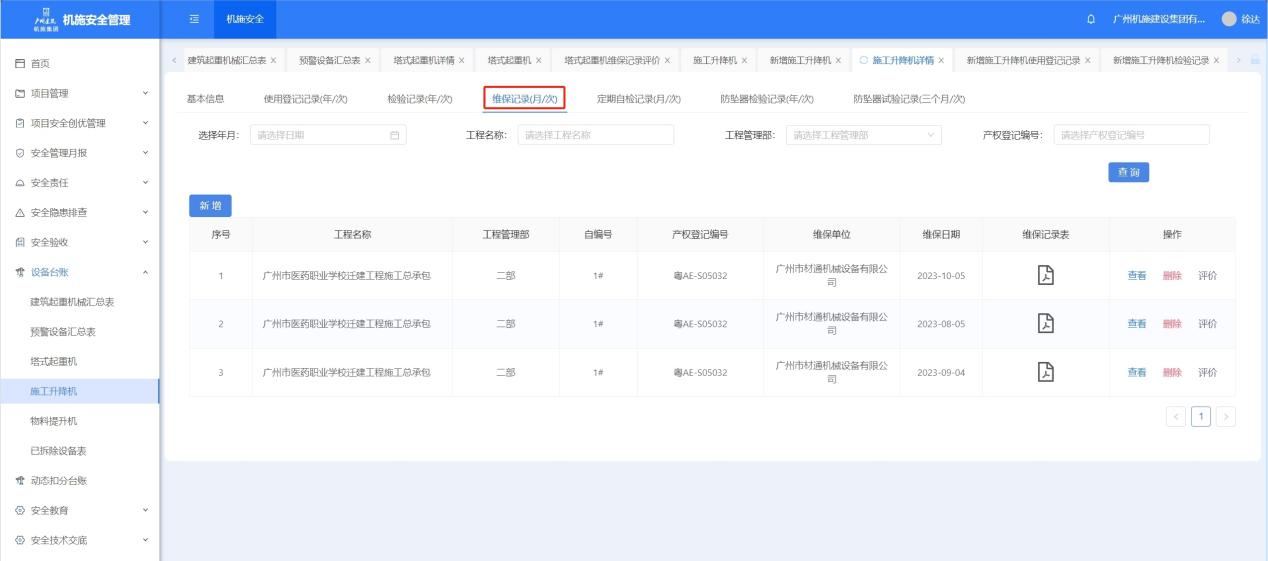Close the 塔式起重机详情 tab

(x=461, y=61)
